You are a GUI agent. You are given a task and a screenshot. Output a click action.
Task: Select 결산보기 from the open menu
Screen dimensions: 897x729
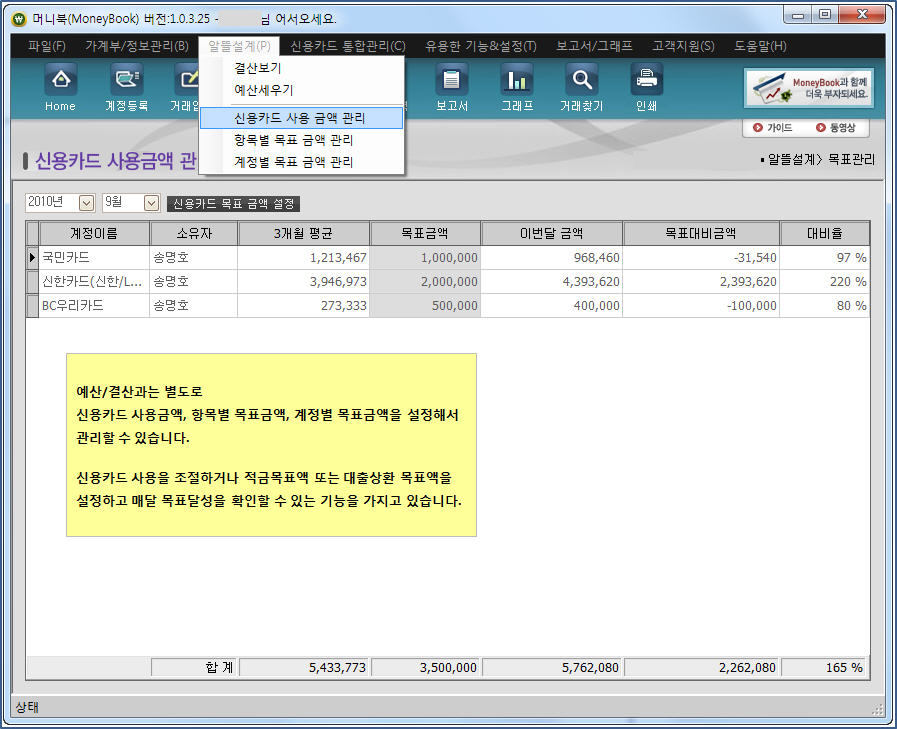(x=257, y=68)
